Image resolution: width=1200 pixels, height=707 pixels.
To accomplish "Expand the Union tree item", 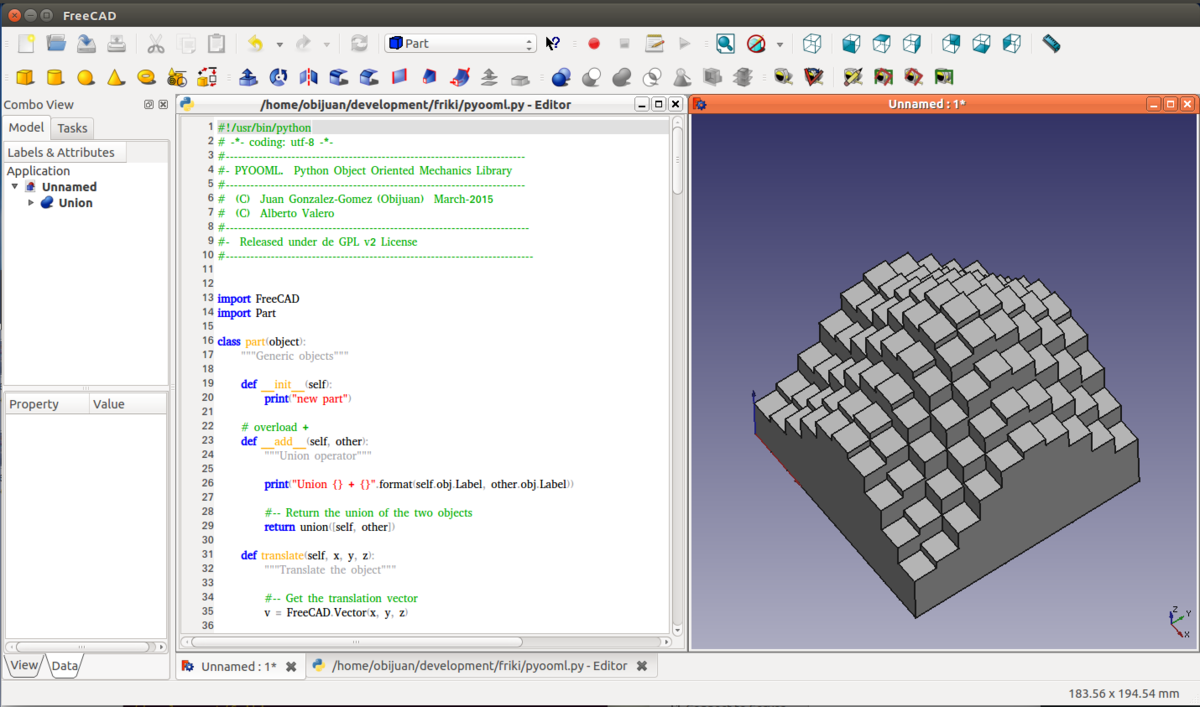I will click(x=31, y=203).
